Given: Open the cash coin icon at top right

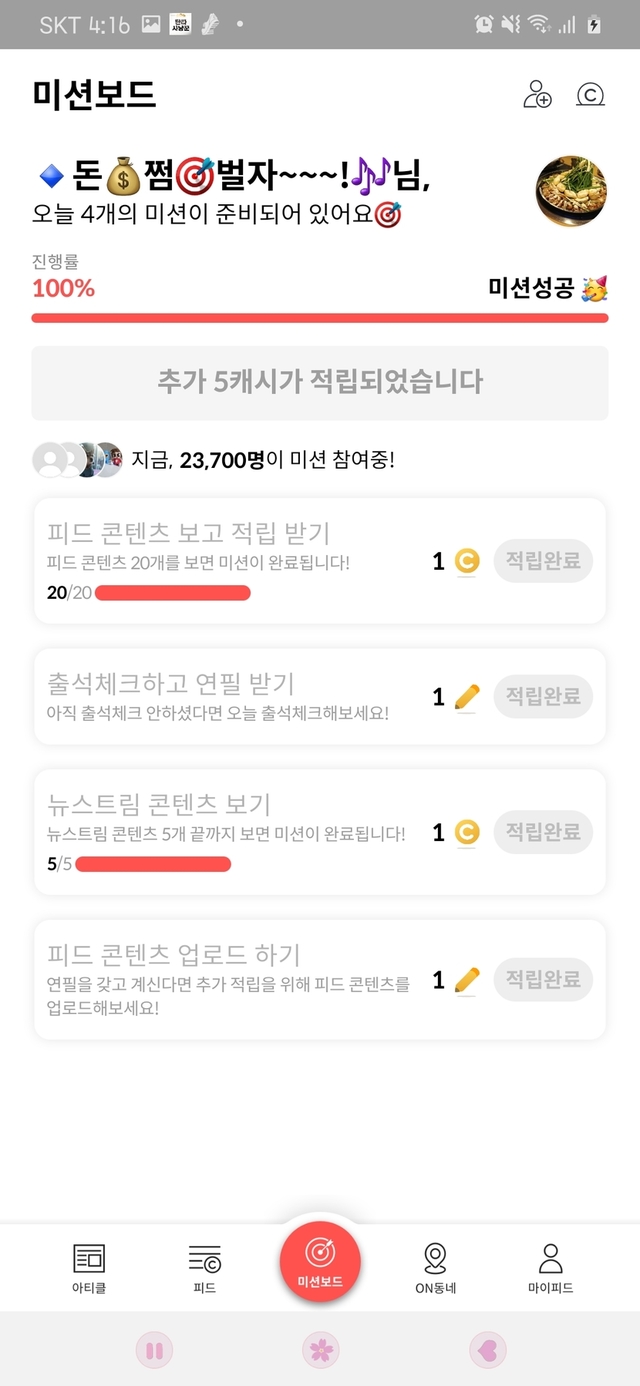Looking at the screenshot, I should [x=591, y=95].
